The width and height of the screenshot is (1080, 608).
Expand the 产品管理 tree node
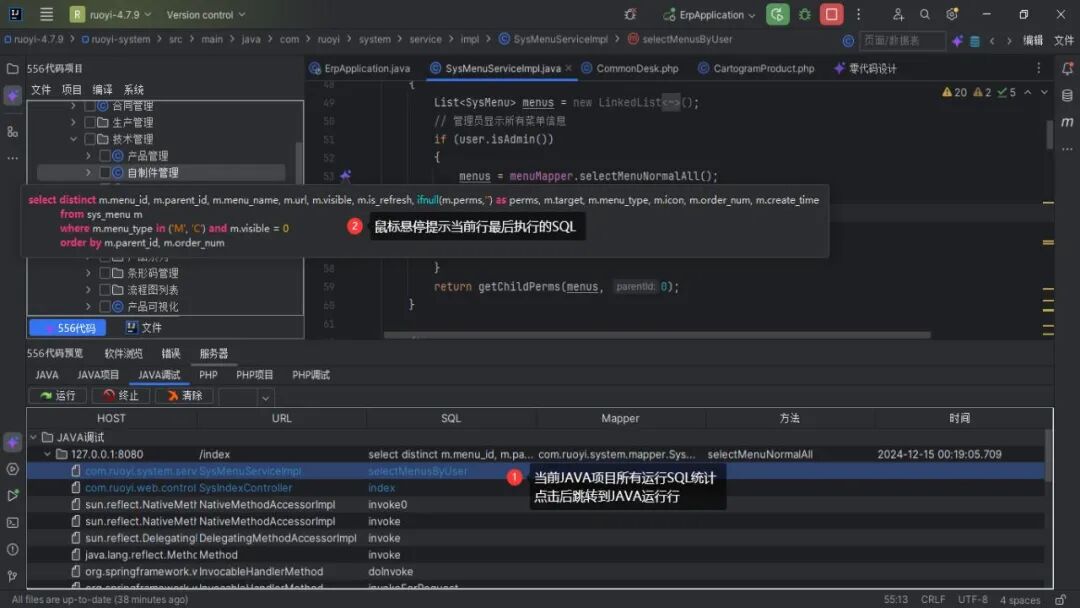88,156
